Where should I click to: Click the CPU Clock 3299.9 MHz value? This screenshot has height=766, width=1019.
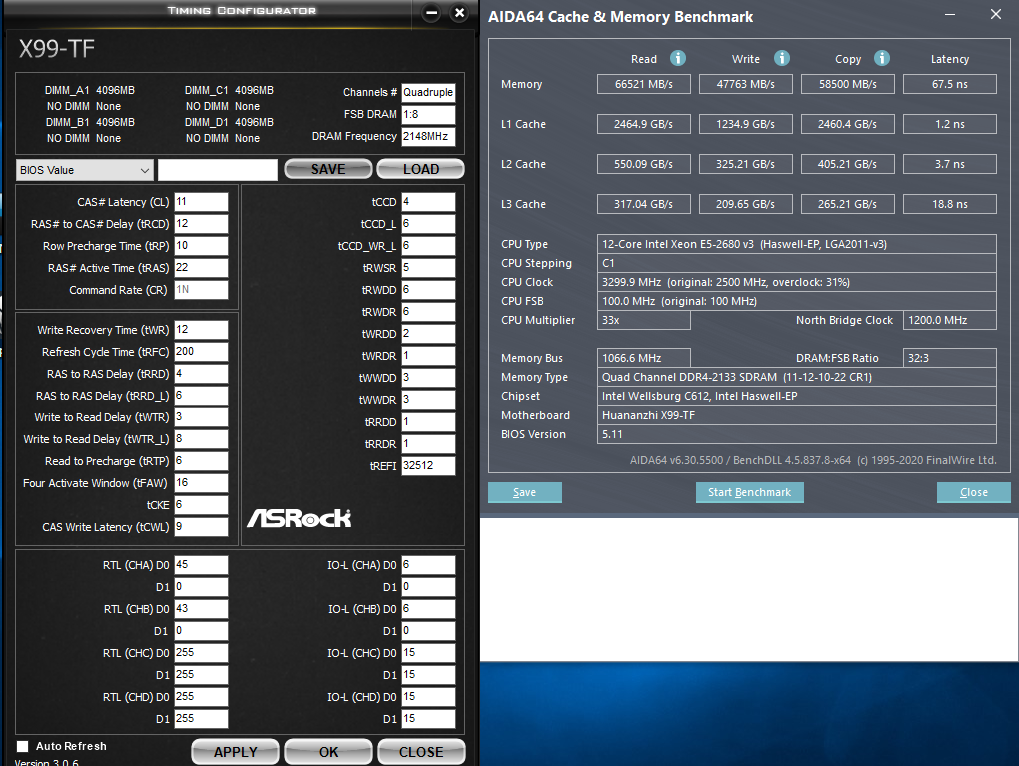tap(797, 282)
